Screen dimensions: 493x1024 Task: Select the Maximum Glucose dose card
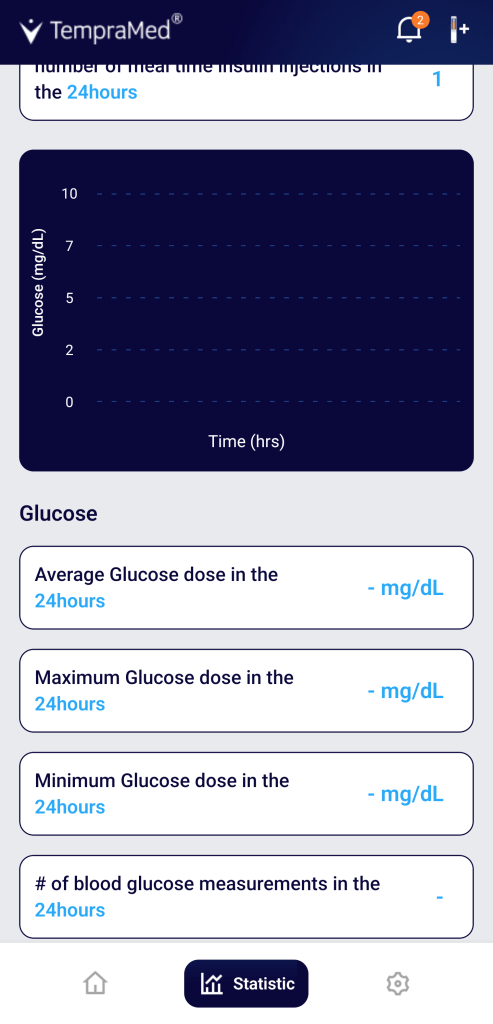(x=246, y=691)
